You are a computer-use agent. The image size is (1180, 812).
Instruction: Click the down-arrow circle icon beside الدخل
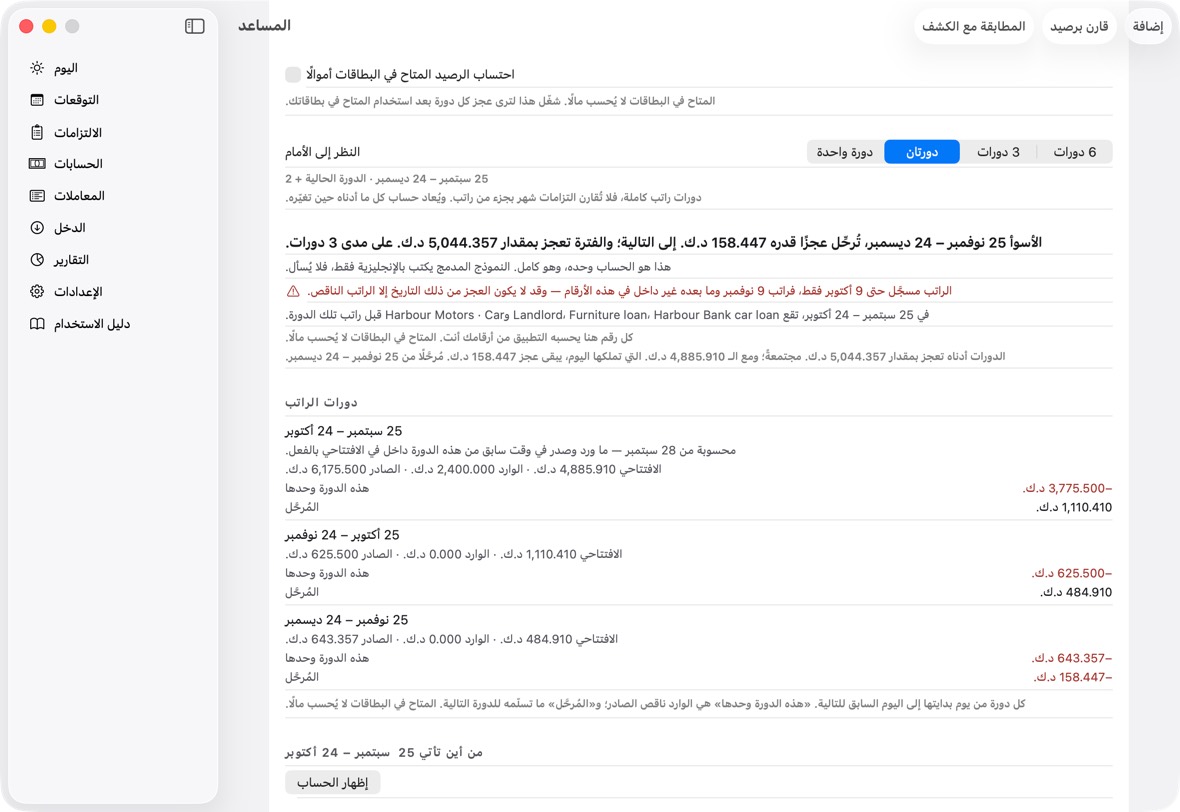37,227
